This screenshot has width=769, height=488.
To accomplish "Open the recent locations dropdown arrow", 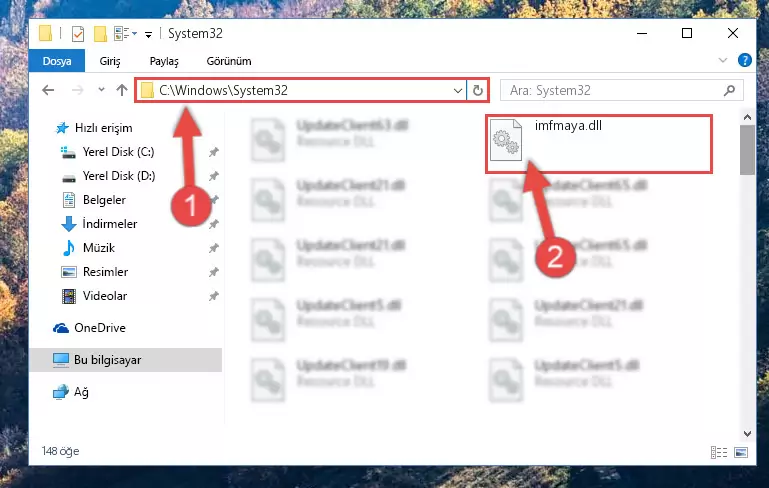I will click(101, 90).
